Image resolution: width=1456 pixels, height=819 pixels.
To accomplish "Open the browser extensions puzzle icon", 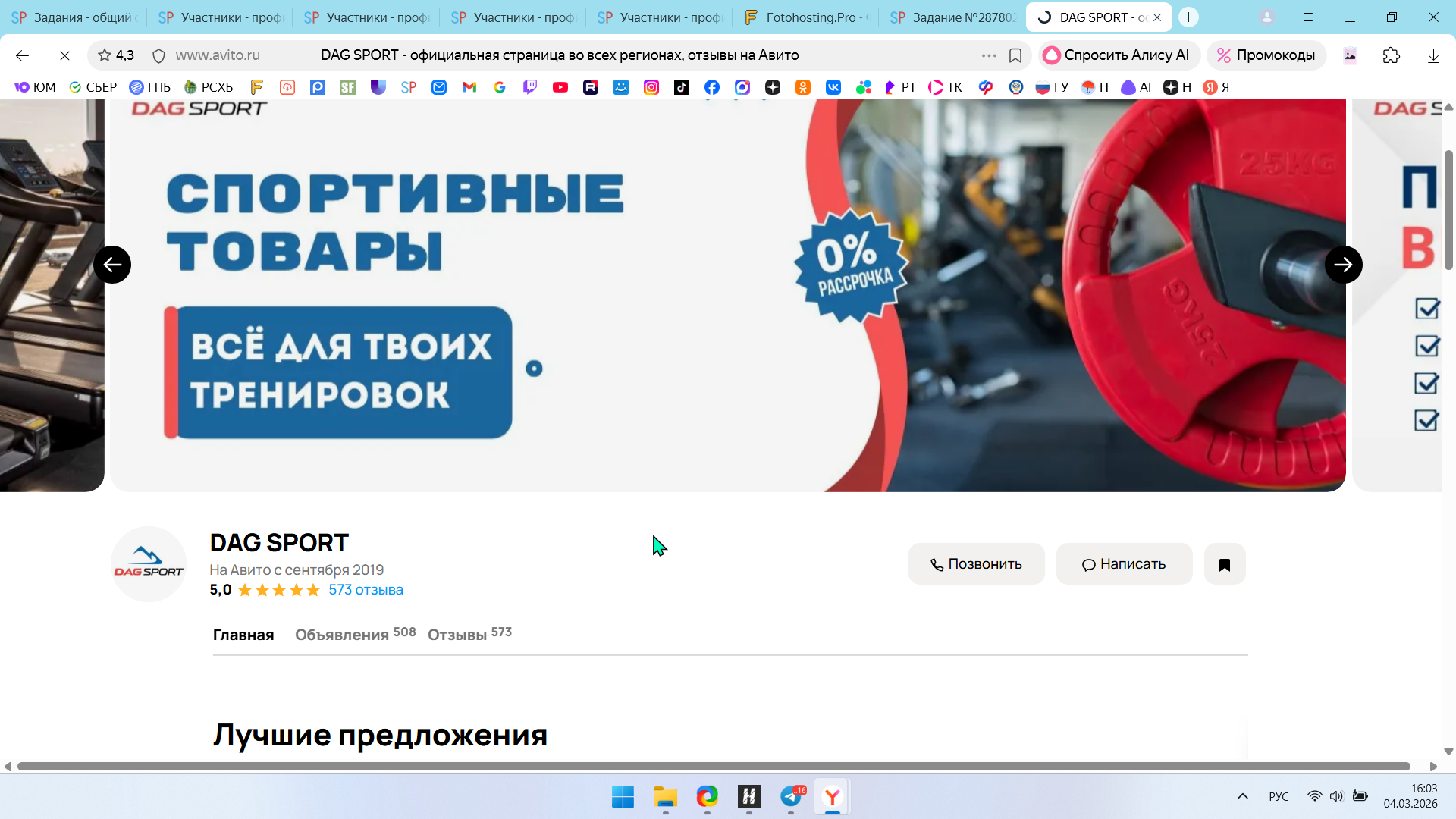I will 1391,55.
